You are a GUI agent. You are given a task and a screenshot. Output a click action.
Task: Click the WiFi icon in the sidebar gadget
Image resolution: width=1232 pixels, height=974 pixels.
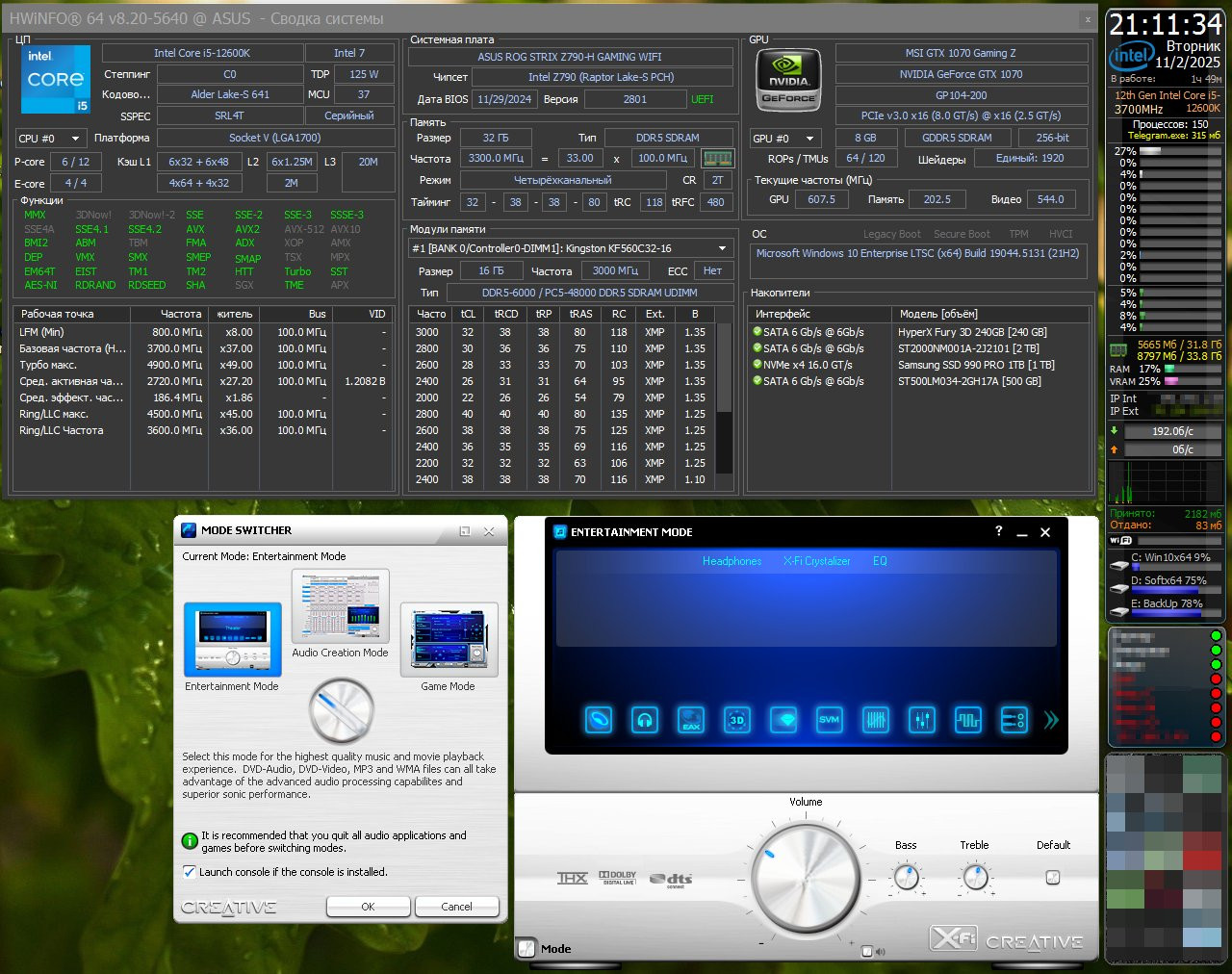[x=1120, y=541]
